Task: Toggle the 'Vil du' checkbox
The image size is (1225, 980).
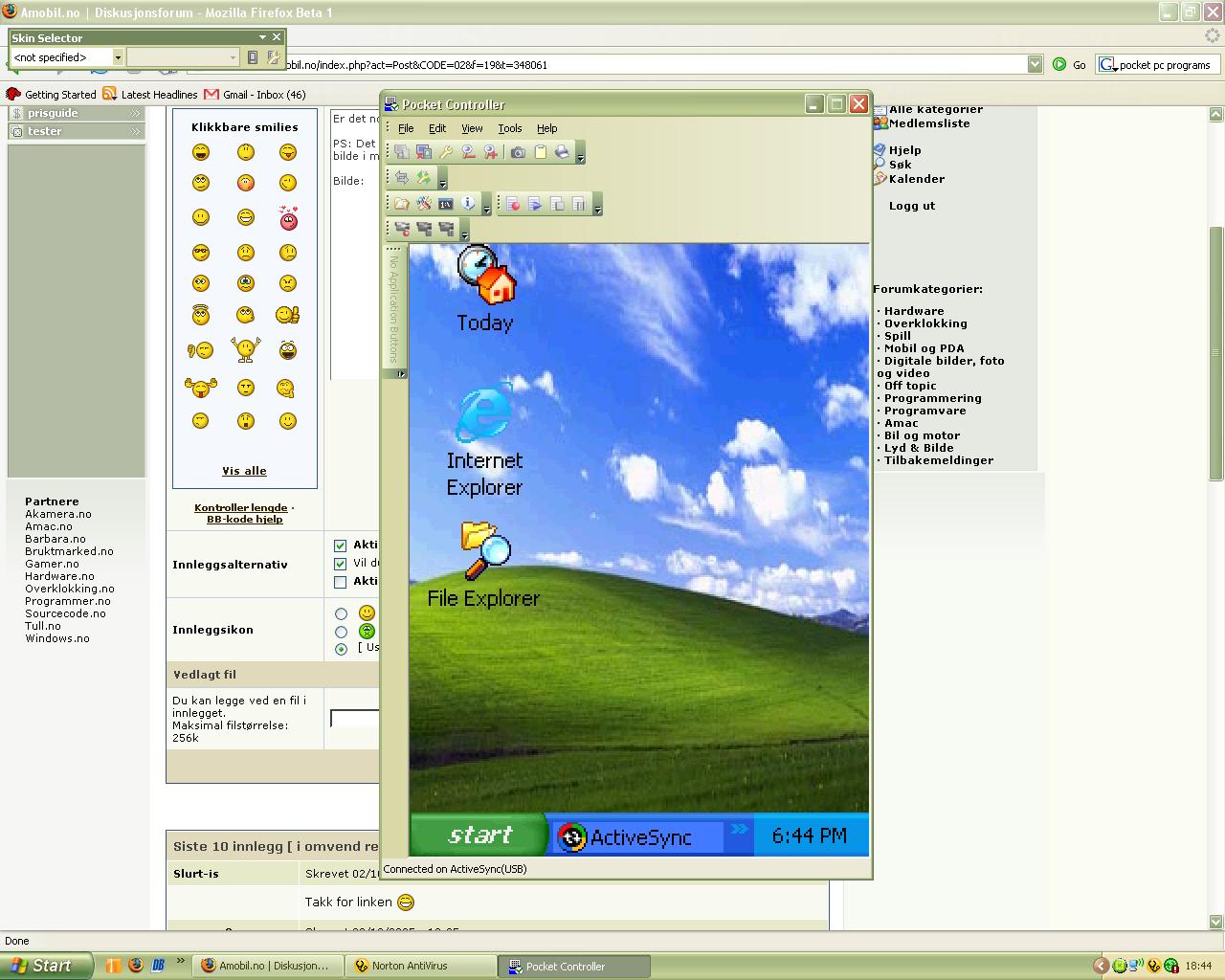Action: point(340,564)
